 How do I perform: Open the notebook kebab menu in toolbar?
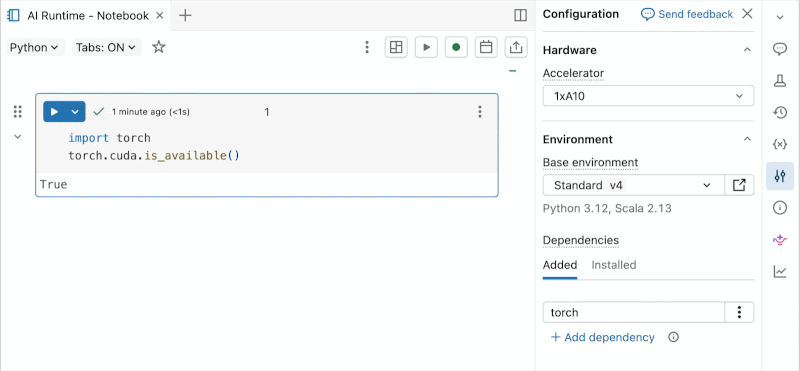point(367,47)
